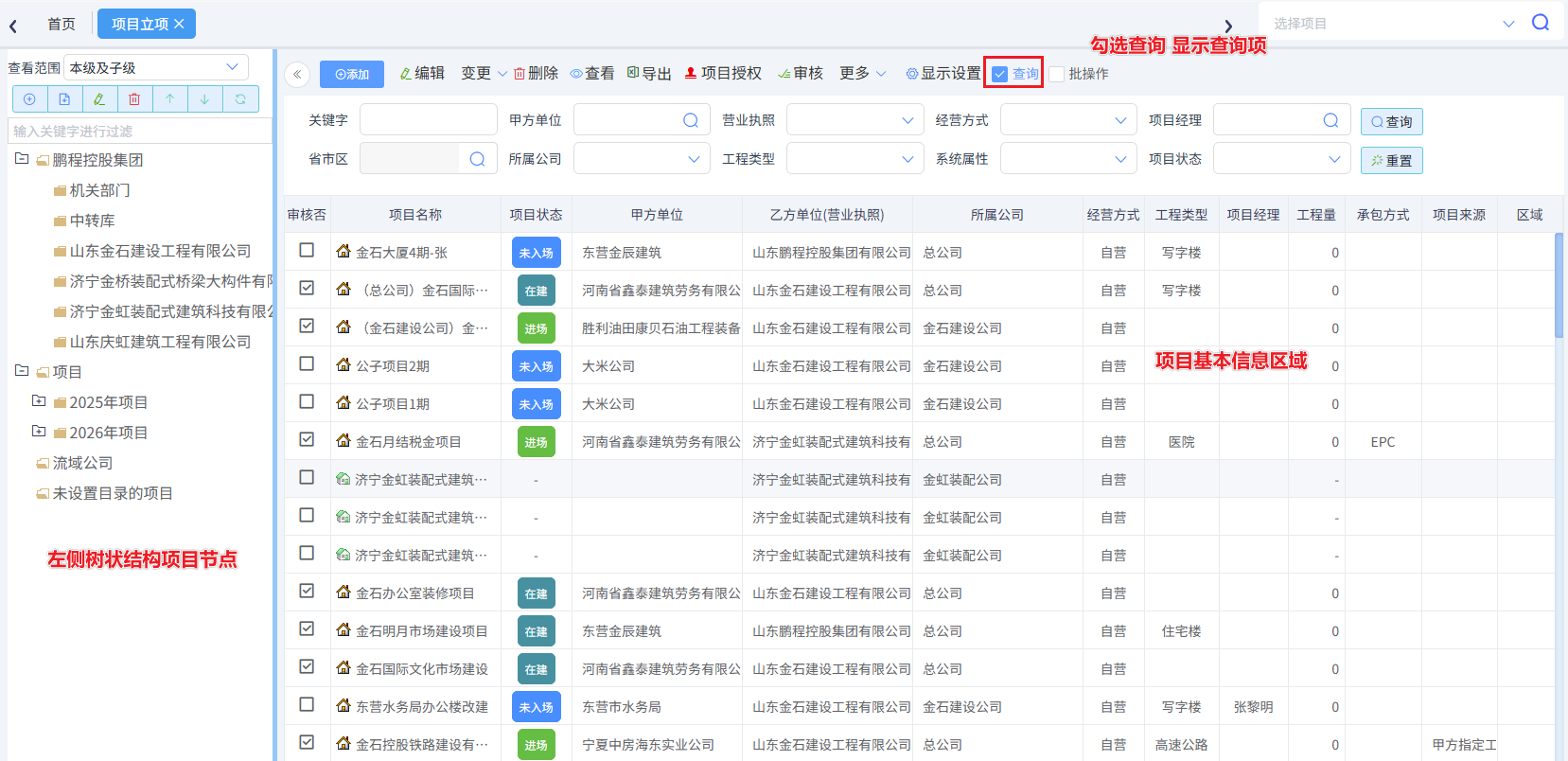Click the table's vertical scrollbar
The height and width of the screenshot is (761, 1568).
(1559, 284)
